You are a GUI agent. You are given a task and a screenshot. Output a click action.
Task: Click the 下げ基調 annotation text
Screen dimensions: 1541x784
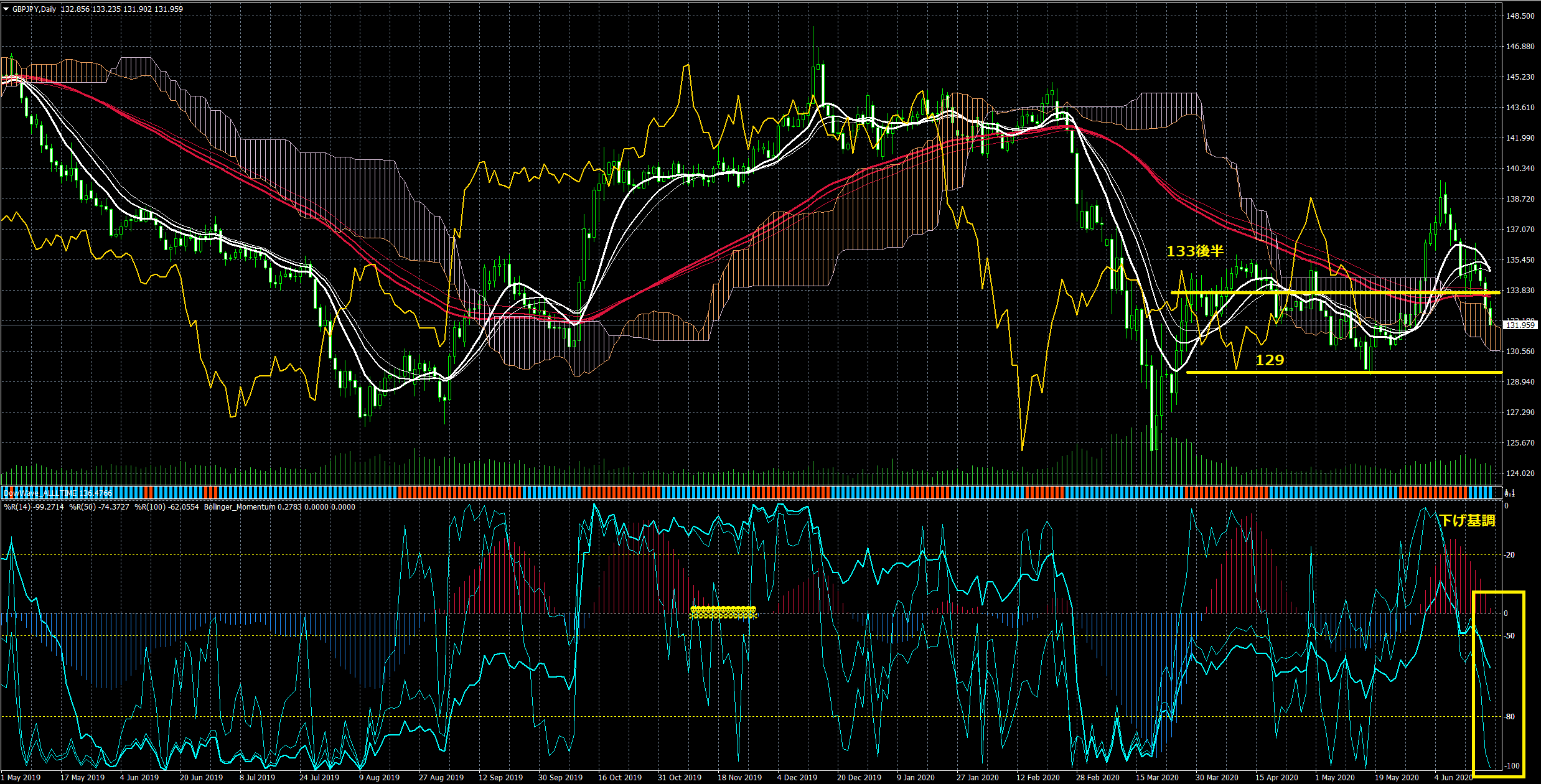click(1467, 521)
